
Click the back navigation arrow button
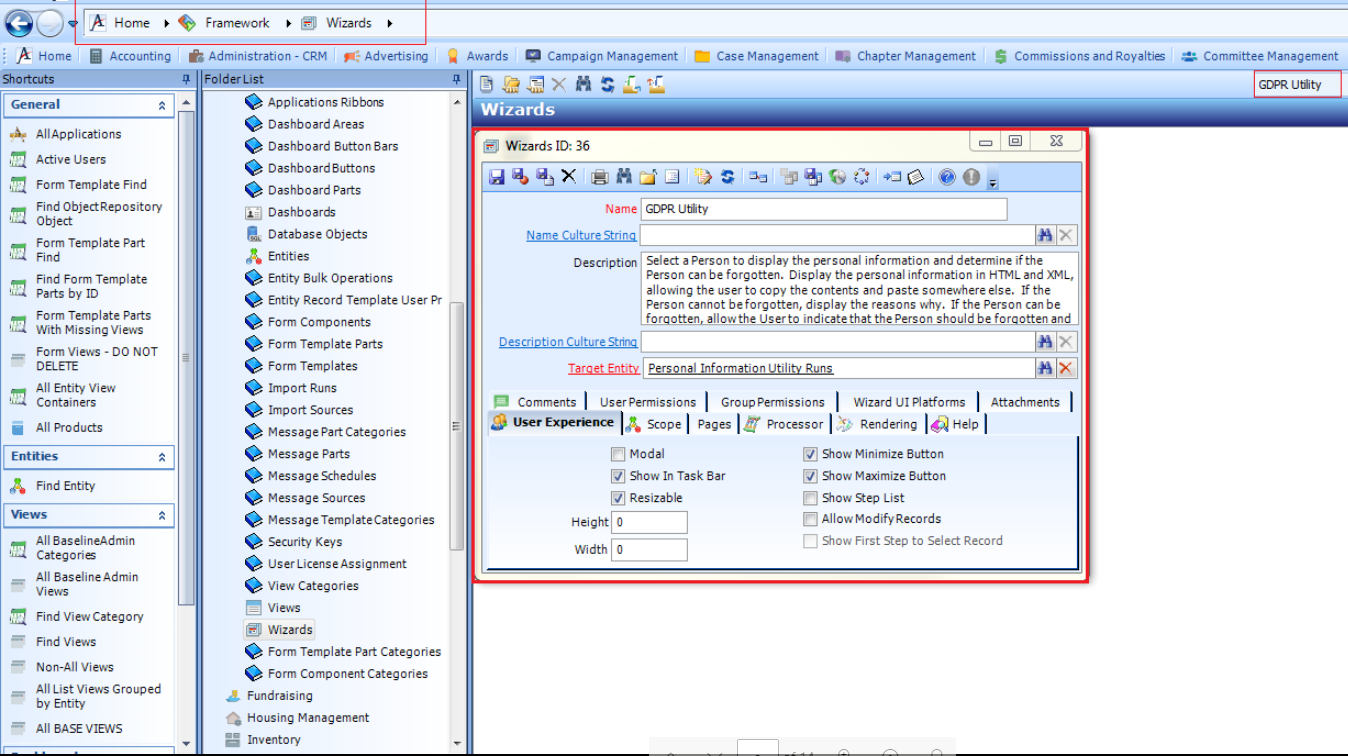click(x=19, y=23)
